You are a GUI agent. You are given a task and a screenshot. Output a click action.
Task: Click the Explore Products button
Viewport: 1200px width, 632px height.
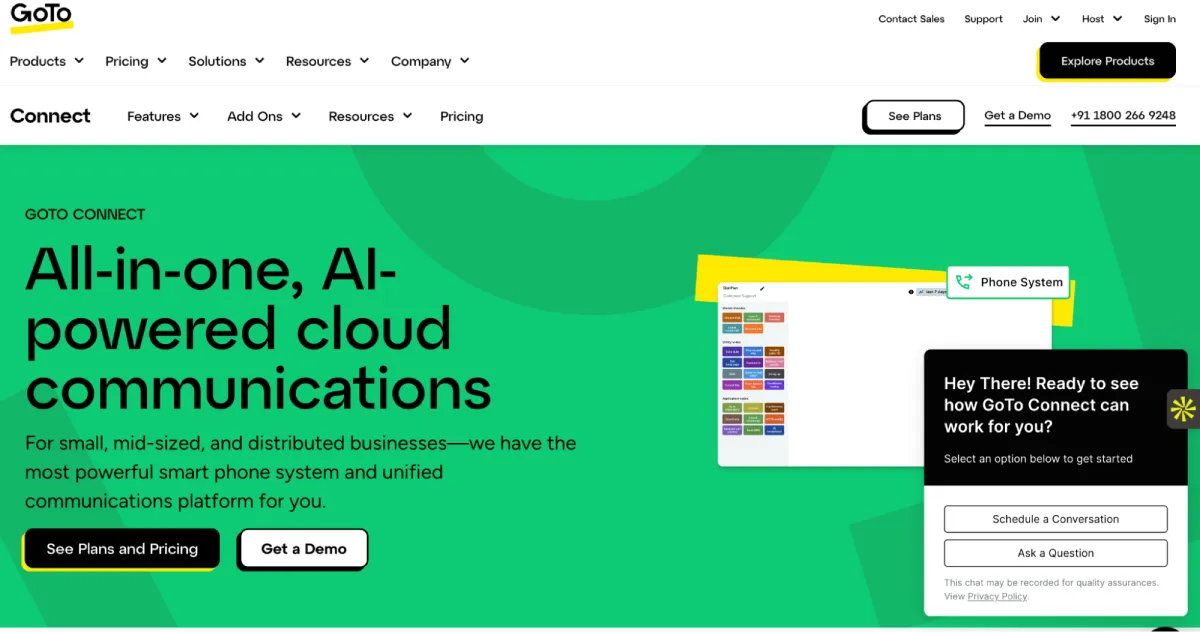(x=1107, y=61)
